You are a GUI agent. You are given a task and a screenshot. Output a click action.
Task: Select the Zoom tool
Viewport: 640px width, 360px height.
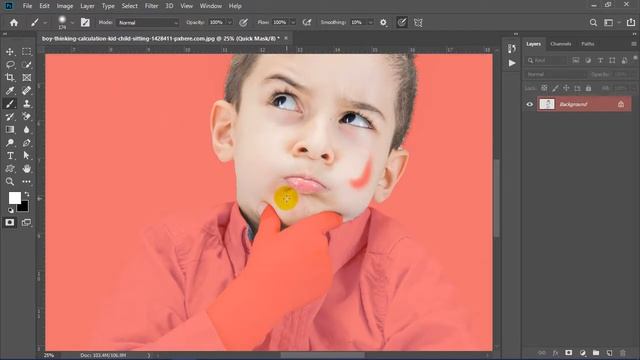10,182
